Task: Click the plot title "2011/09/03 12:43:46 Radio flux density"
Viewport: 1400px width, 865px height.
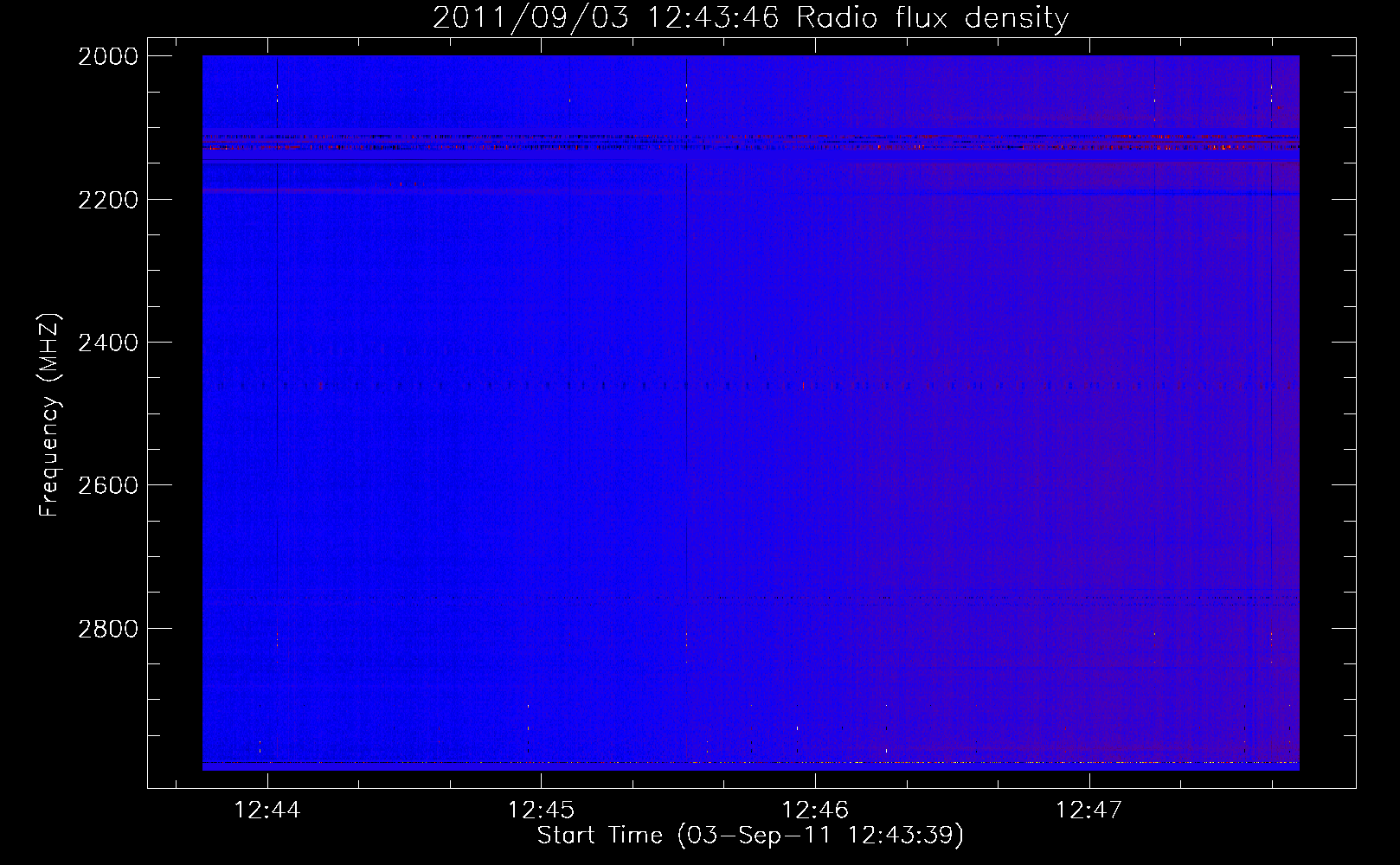Action: click(x=750, y=18)
